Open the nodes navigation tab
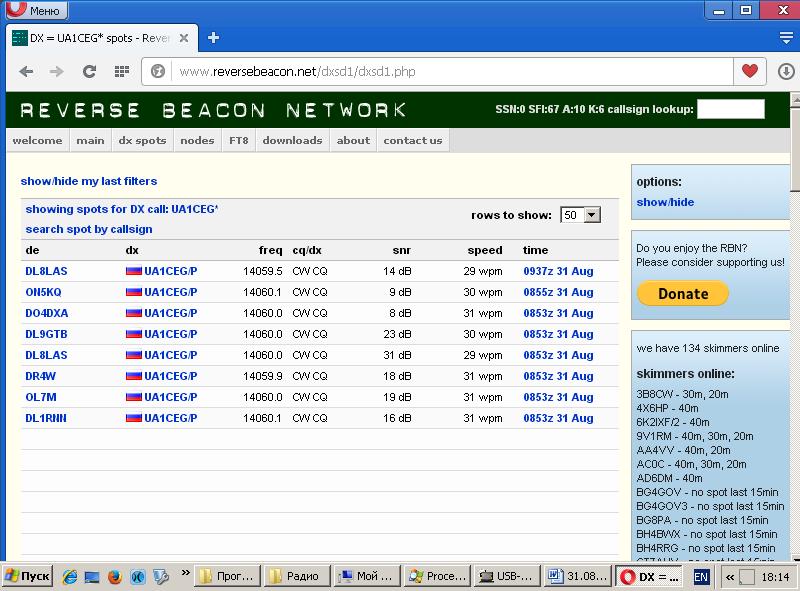This screenshot has height=591, width=800. (197, 140)
